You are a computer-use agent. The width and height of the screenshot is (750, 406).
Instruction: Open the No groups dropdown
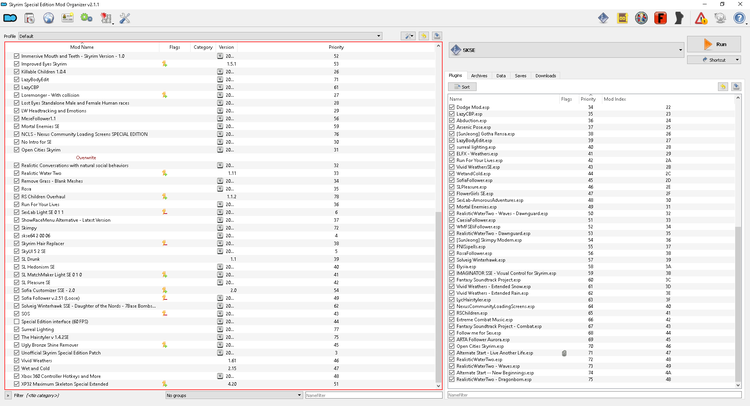click(234, 395)
